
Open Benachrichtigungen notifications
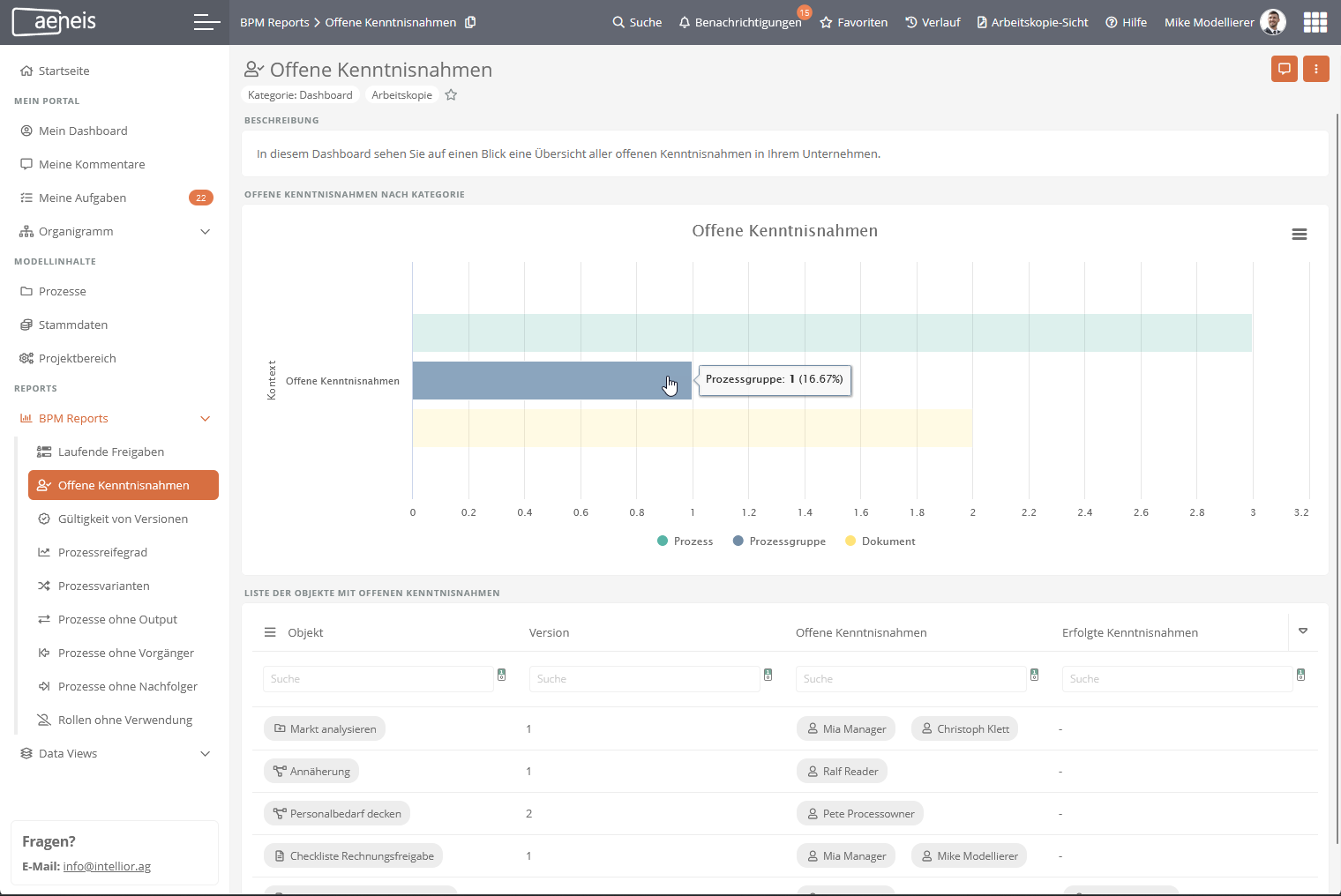point(740,22)
